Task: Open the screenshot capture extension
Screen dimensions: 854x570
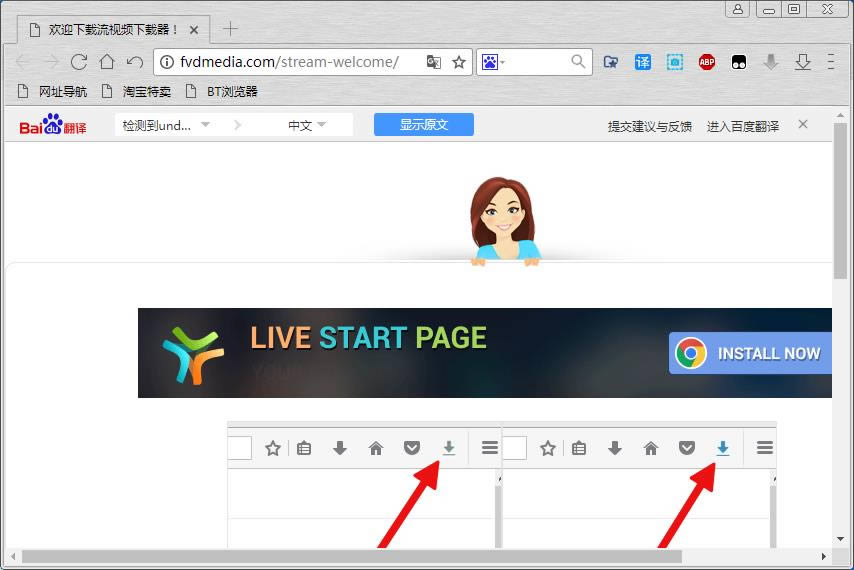Action: point(675,62)
